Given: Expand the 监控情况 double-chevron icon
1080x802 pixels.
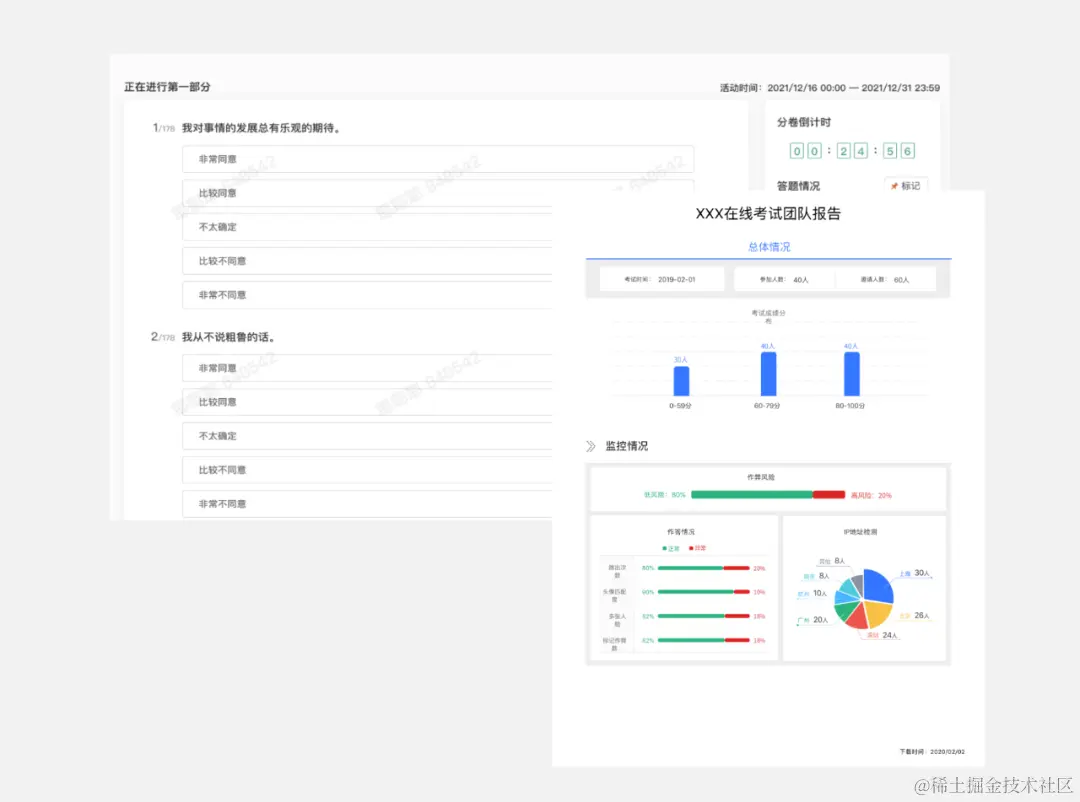Looking at the screenshot, I should pos(590,446).
